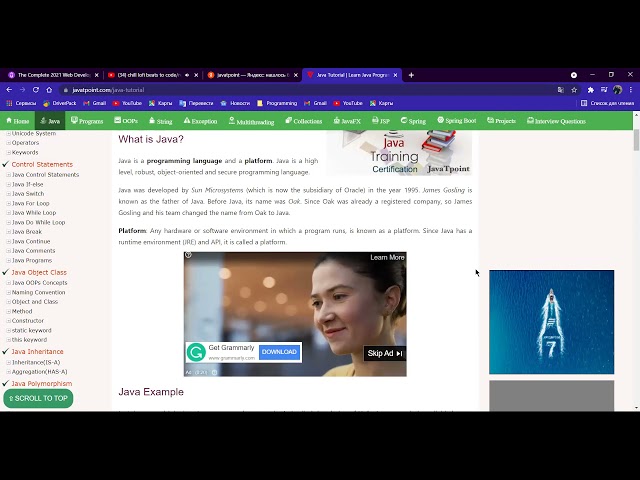Open Collections in the nav bar
The width and height of the screenshot is (640, 480).
pos(304,121)
